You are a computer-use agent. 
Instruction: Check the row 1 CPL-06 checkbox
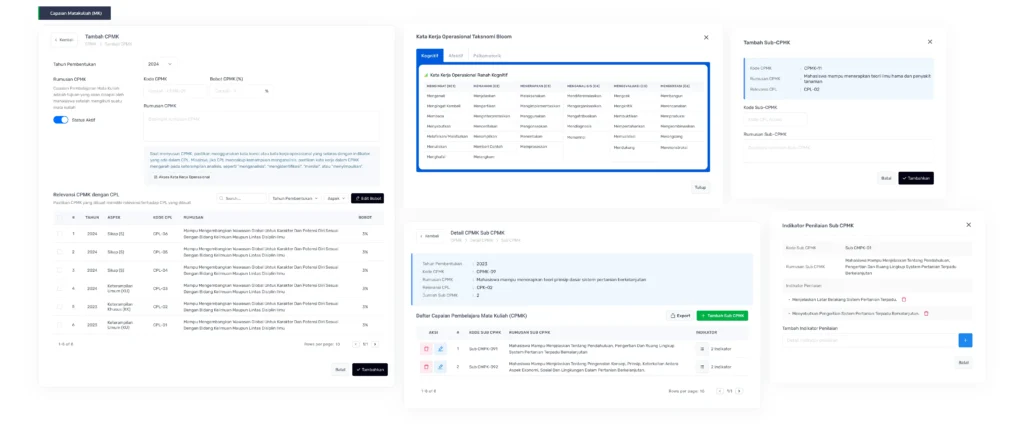coord(60,234)
